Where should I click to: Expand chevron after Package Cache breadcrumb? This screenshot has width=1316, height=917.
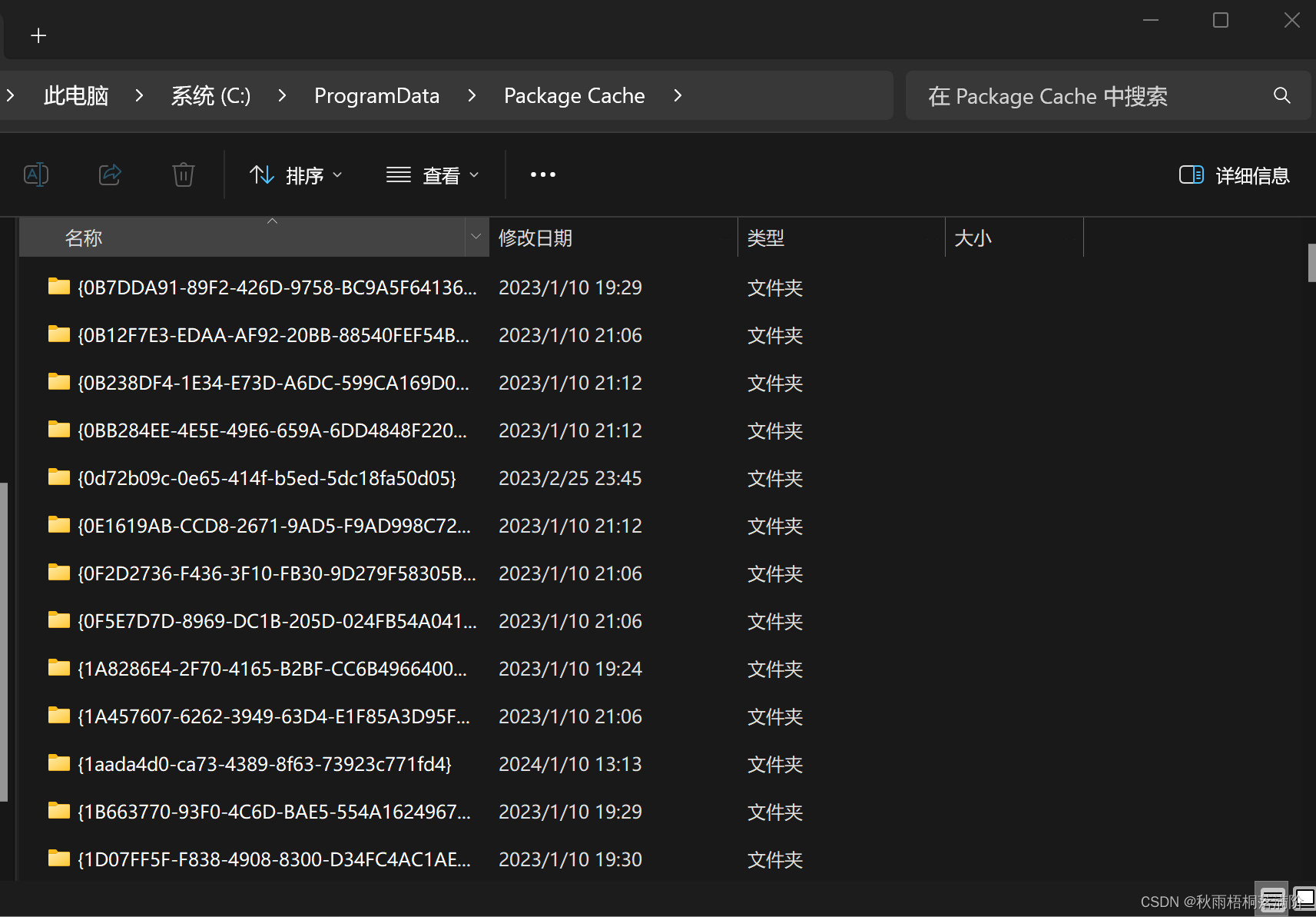click(677, 95)
